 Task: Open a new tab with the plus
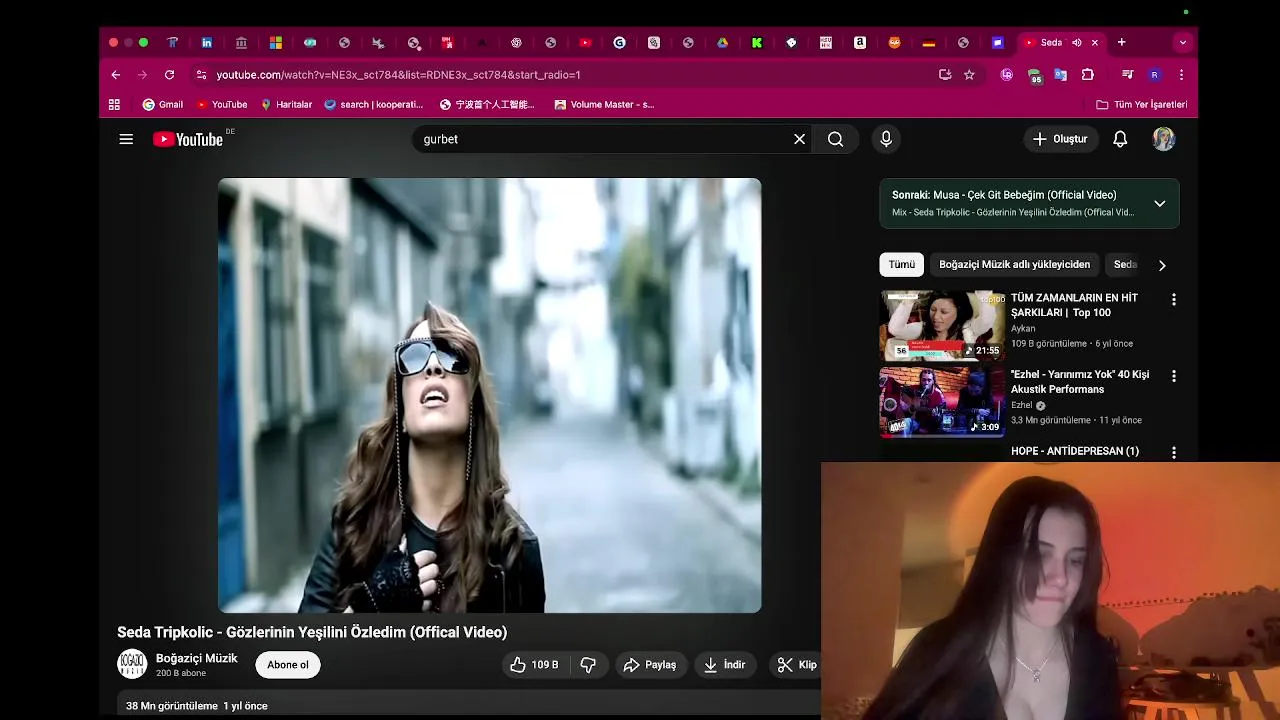(x=1122, y=42)
